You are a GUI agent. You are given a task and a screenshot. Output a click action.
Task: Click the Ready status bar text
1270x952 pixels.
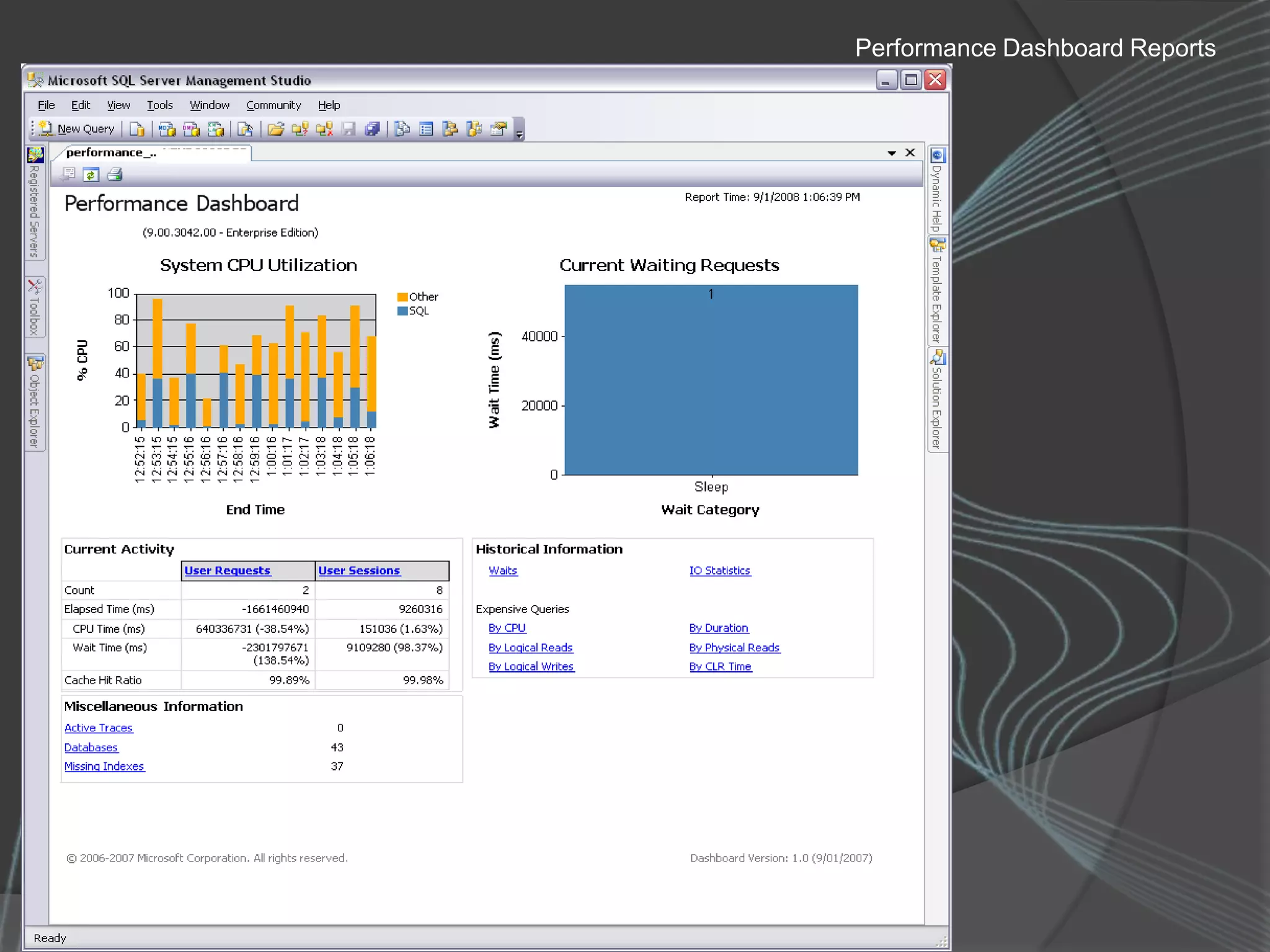point(50,938)
